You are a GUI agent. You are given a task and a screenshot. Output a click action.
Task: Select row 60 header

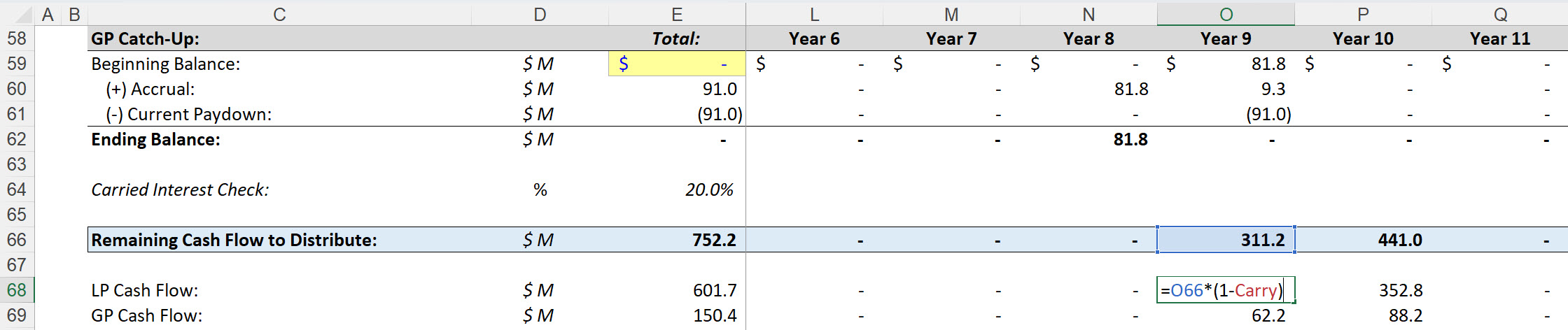[17, 89]
